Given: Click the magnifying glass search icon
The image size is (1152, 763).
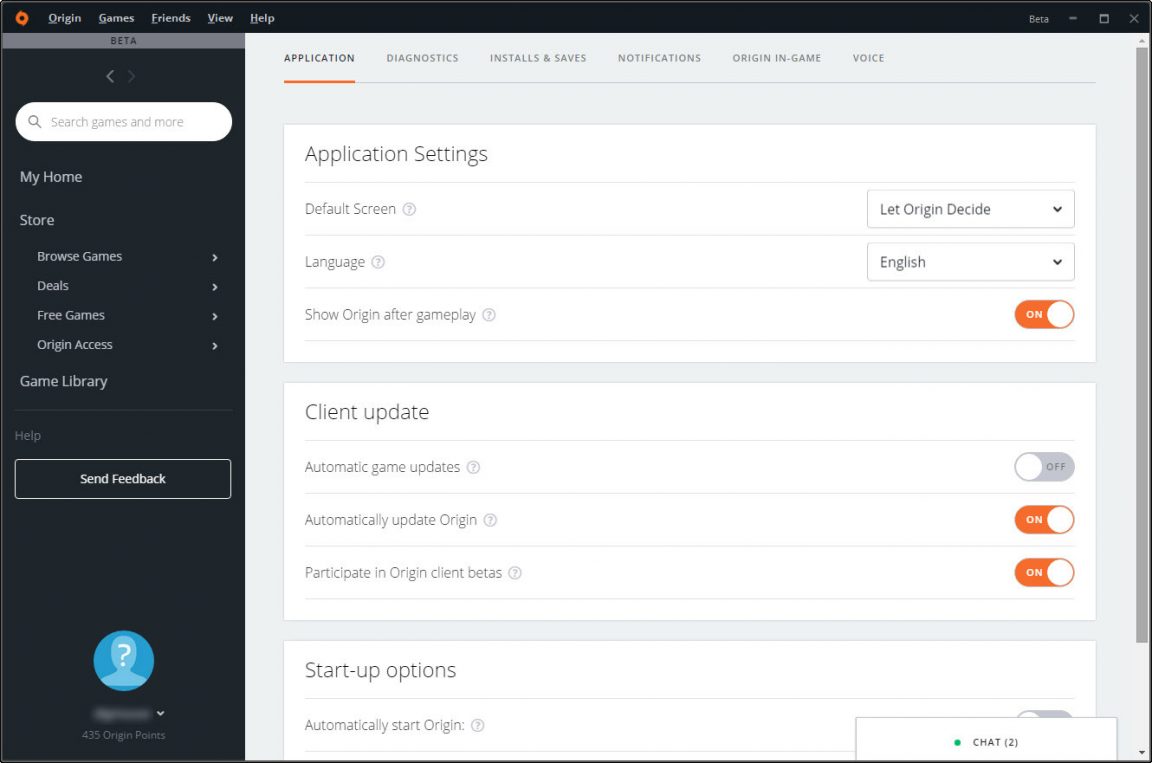Looking at the screenshot, I should pyautogui.click(x=34, y=121).
